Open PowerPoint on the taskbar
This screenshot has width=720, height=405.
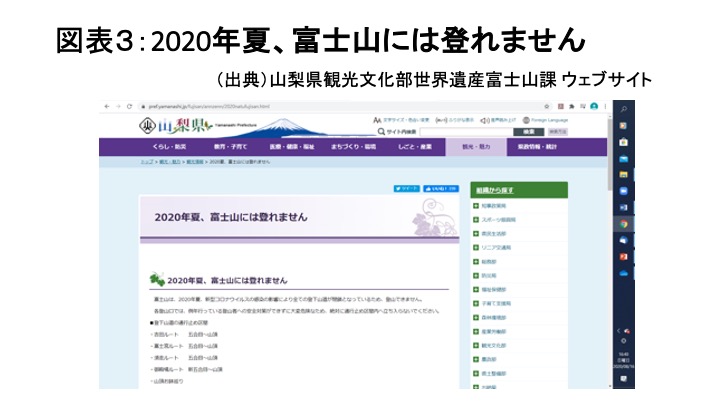(624, 257)
